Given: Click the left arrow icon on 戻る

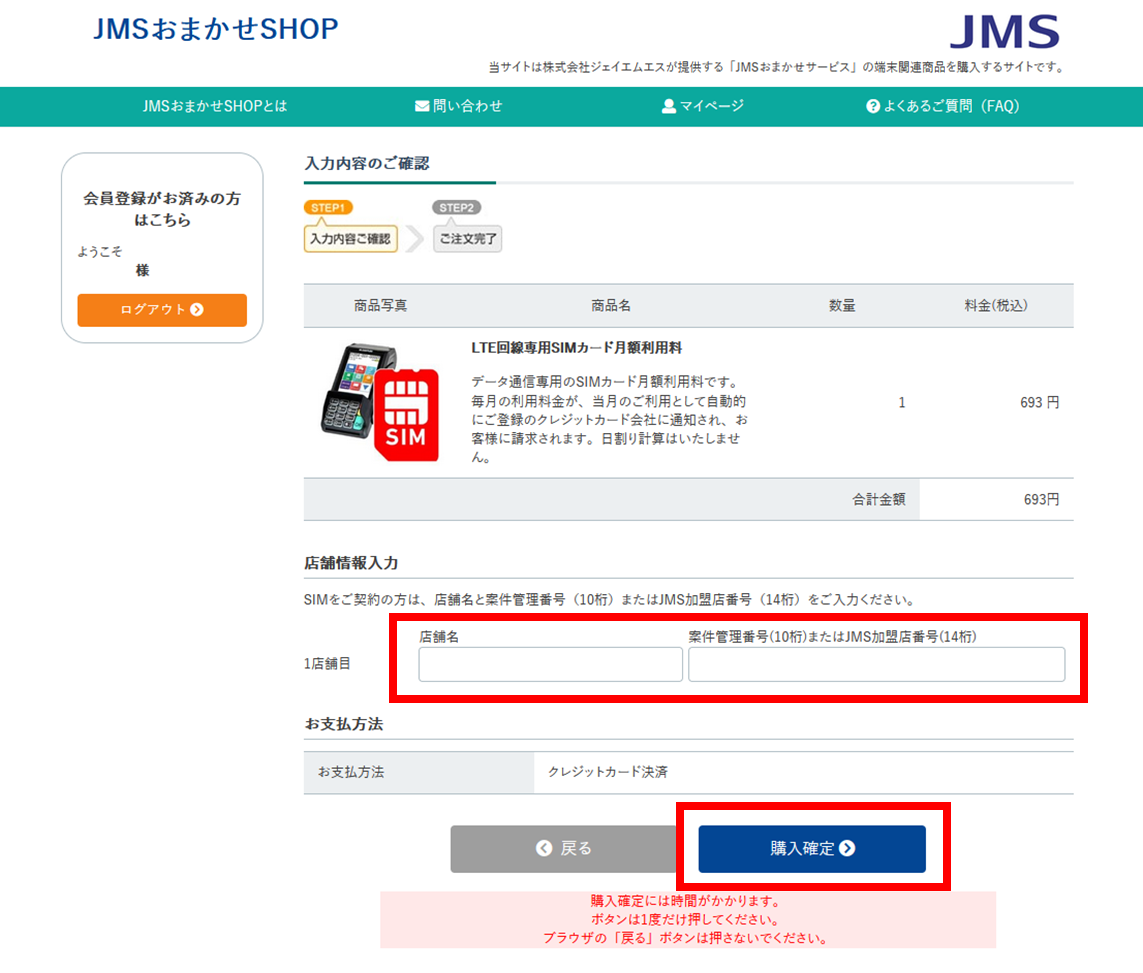Looking at the screenshot, I should [544, 848].
